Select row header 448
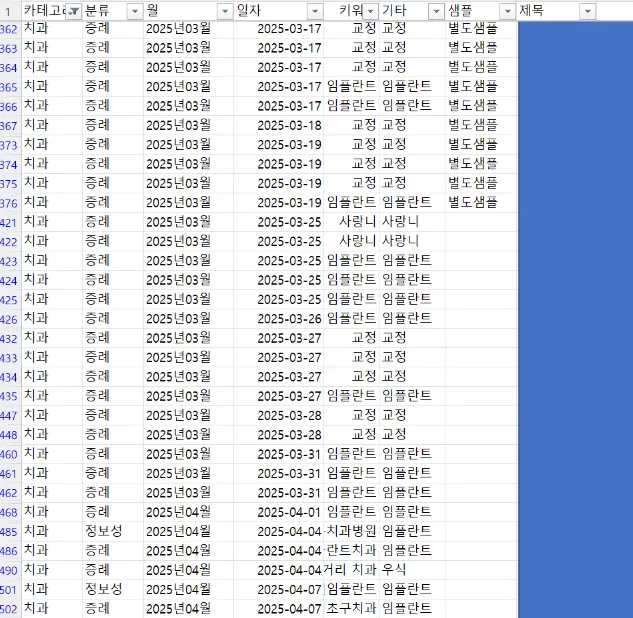Image resolution: width=633 pixels, height=618 pixels. click(x=9, y=435)
